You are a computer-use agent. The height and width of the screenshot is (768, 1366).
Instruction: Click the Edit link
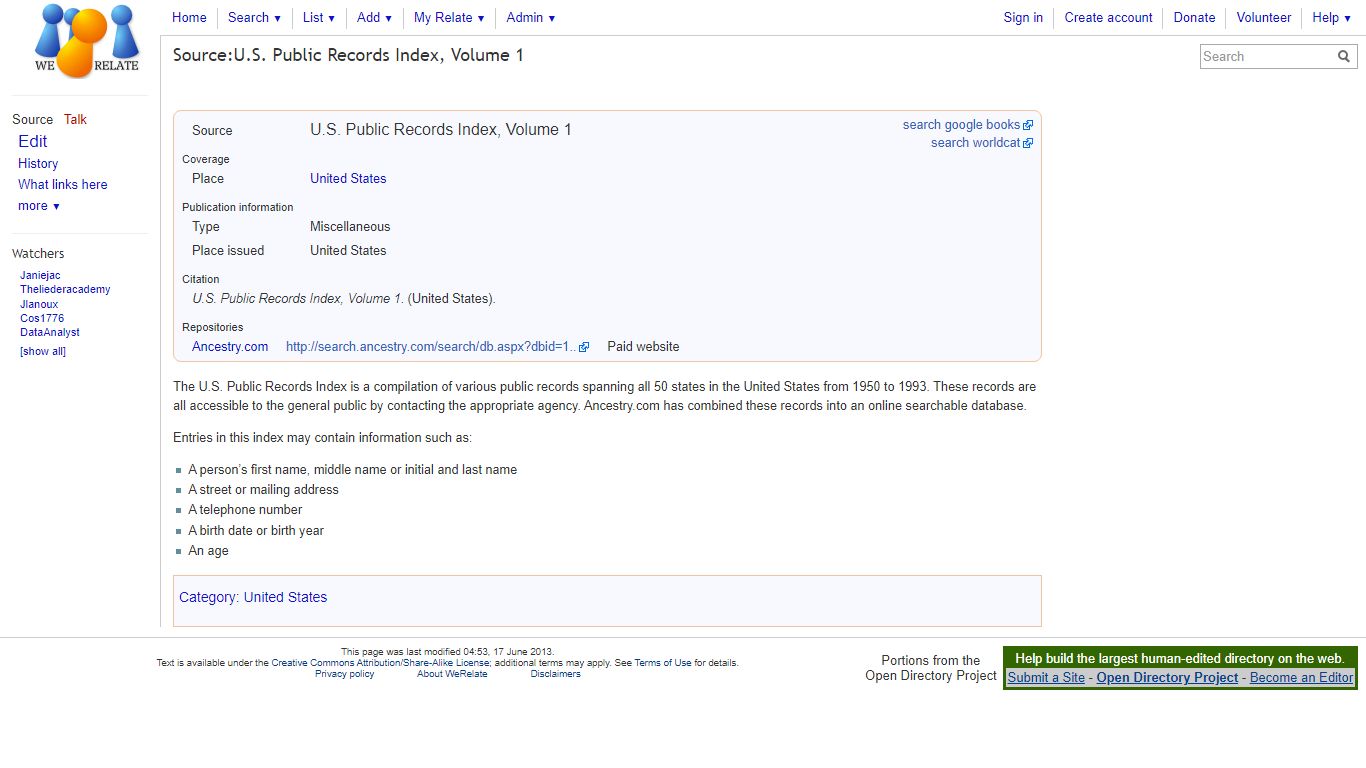[33, 141]
